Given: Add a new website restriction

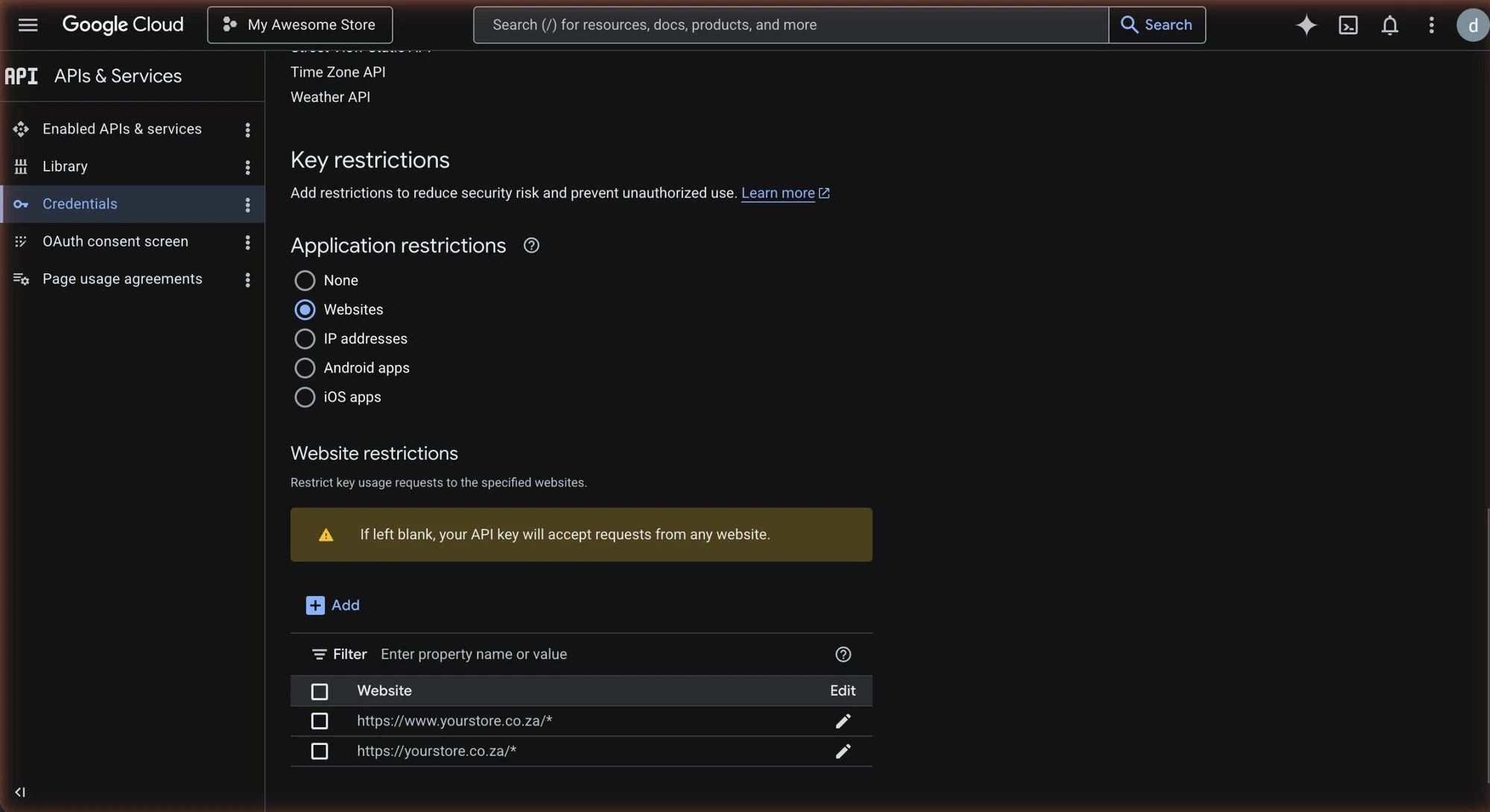Looking at the screenshot, I should pos(332,605).
